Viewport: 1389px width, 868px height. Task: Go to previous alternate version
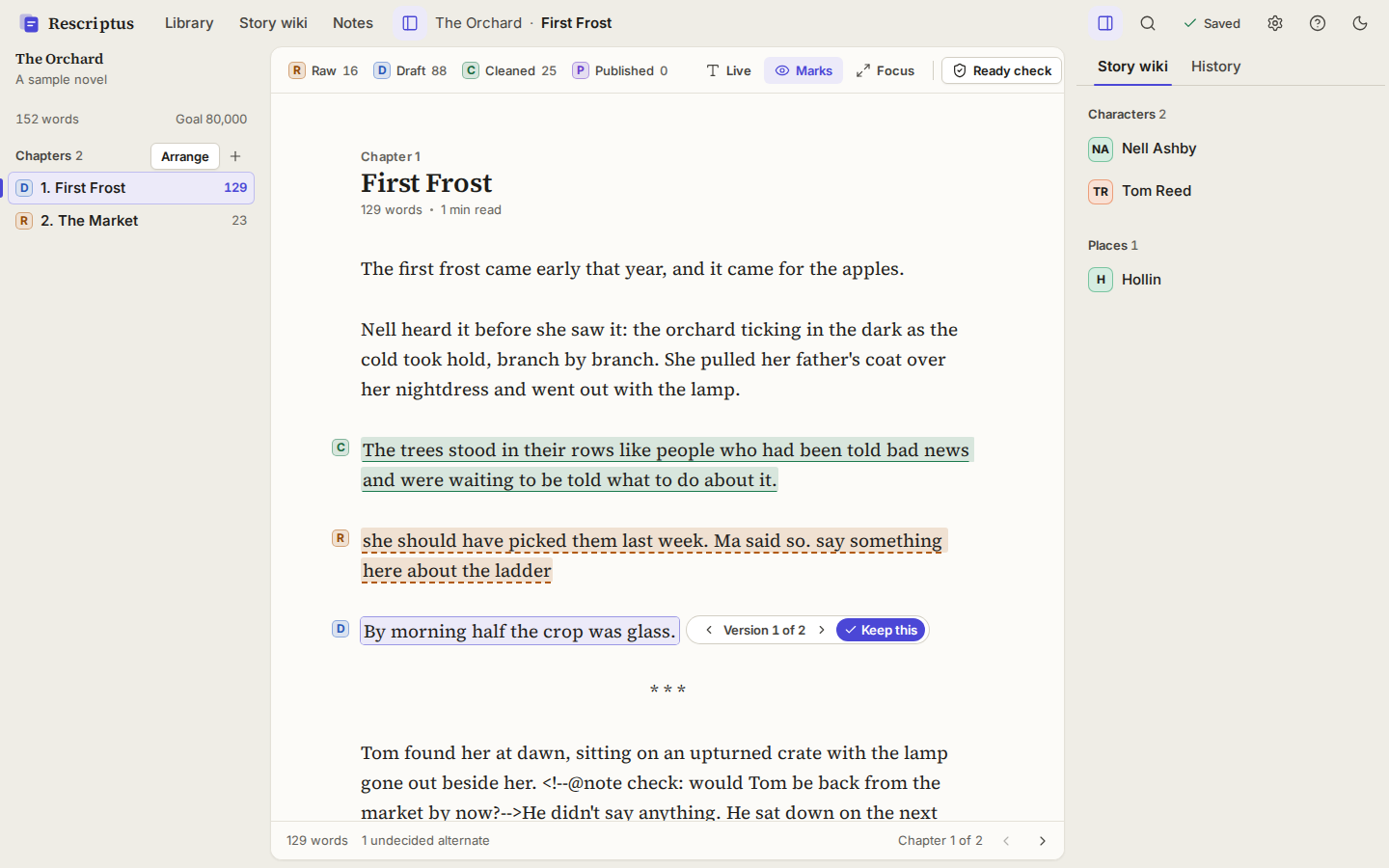pyautogui.click(x=709, y=630)
